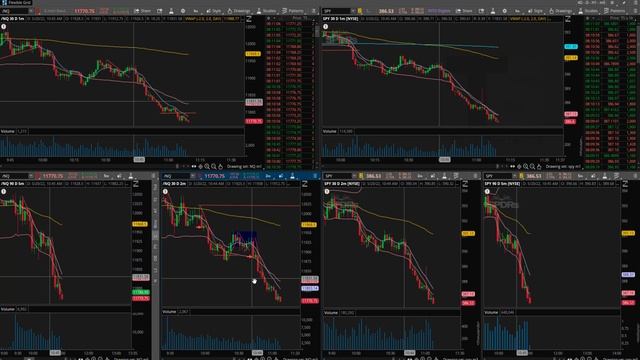640x360 pixels.
Task: Open chart settings gear on top-left /NQ chart
Action: [x=183, y=11]
